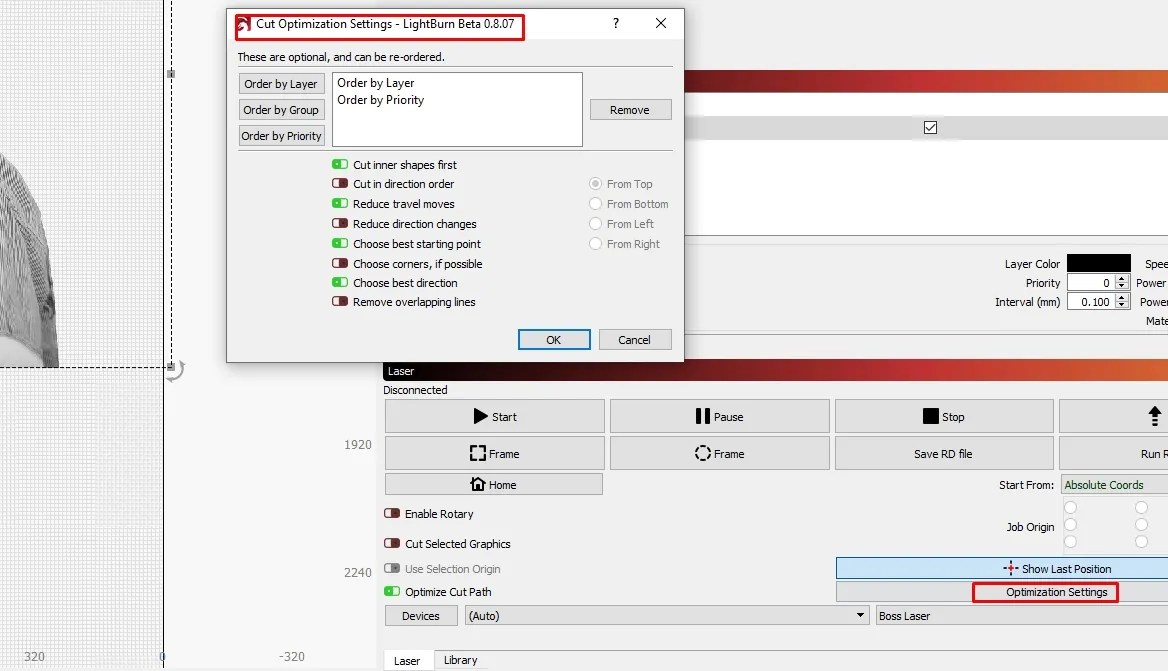Click the up-arrow send button beside Stop
Screen dimensions: 1168x671
coord(1114,416)
